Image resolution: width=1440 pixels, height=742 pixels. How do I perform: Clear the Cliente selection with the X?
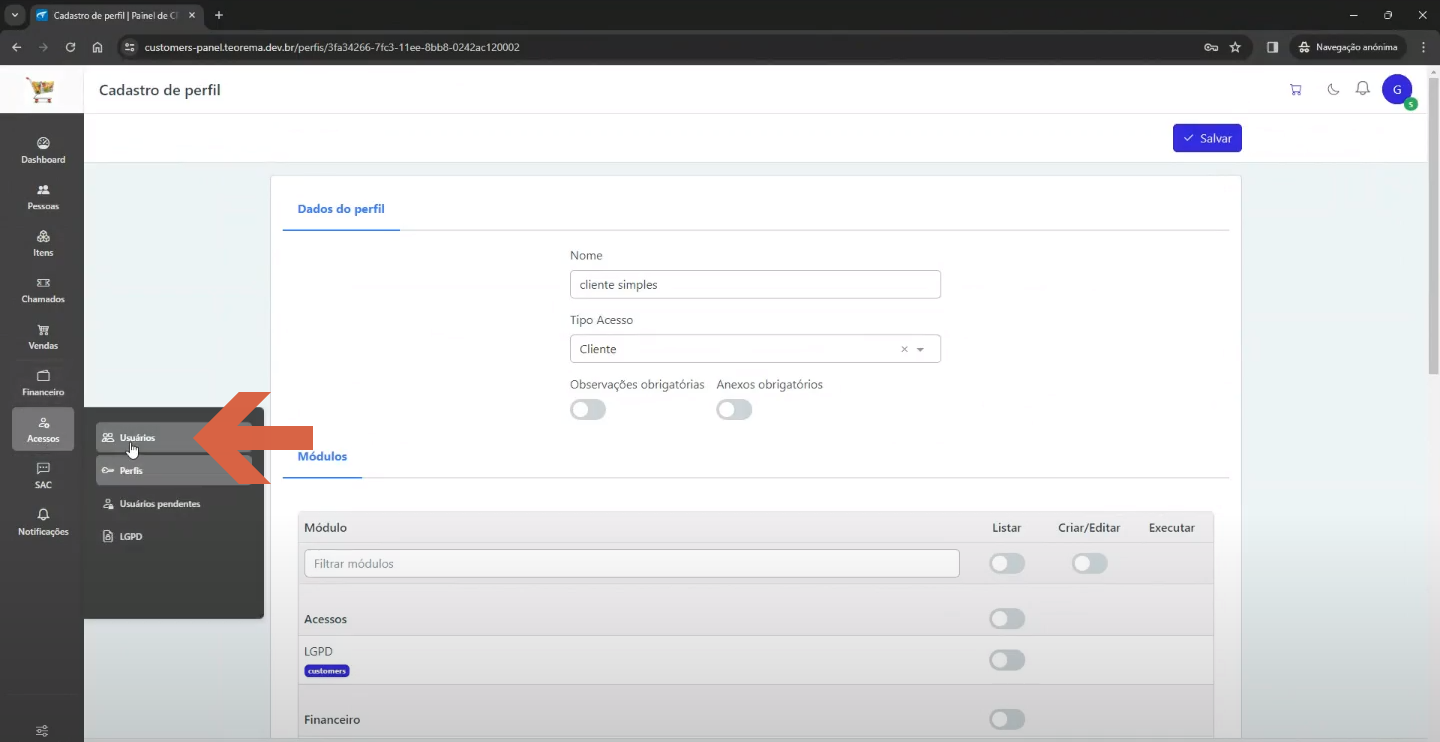(904, 349)
